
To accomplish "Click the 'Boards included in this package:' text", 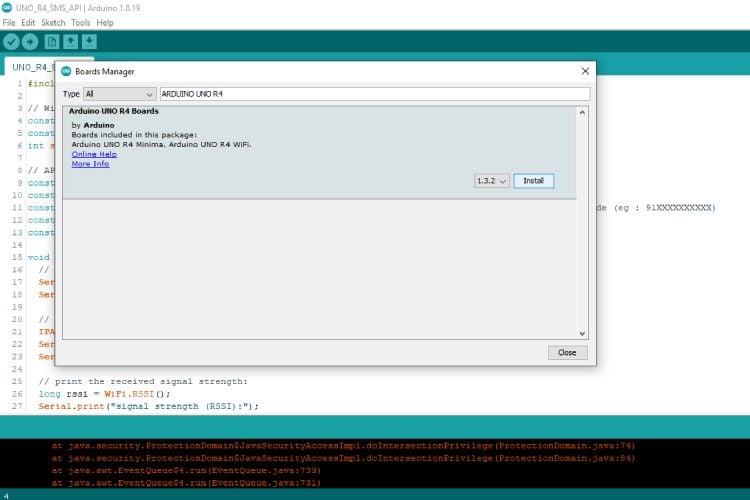I will tap(134, 135).
